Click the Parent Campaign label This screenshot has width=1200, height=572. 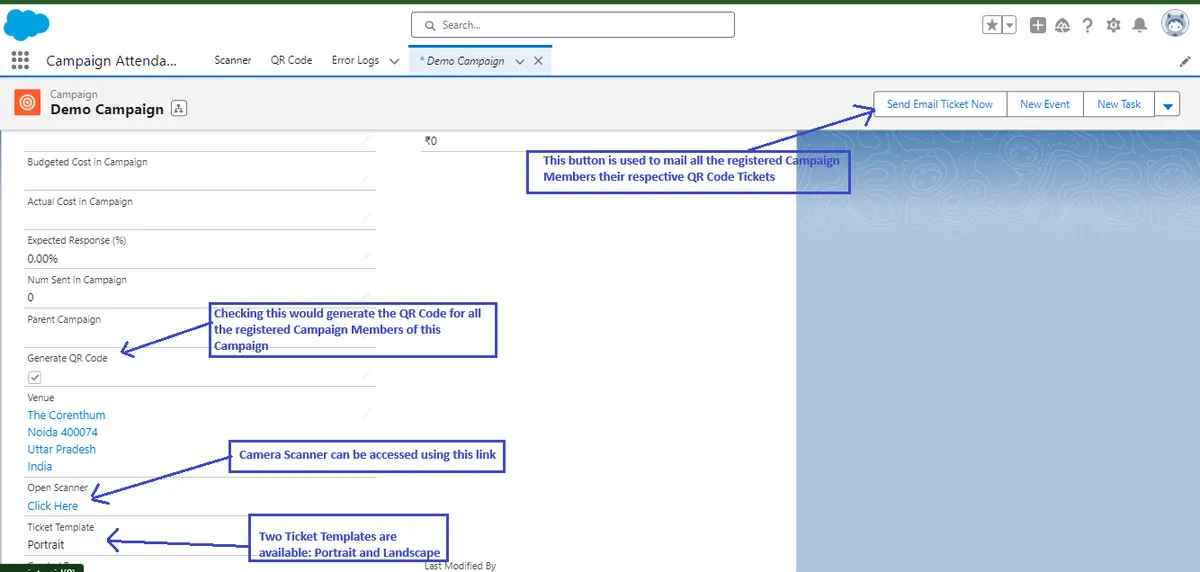[64, 319]
